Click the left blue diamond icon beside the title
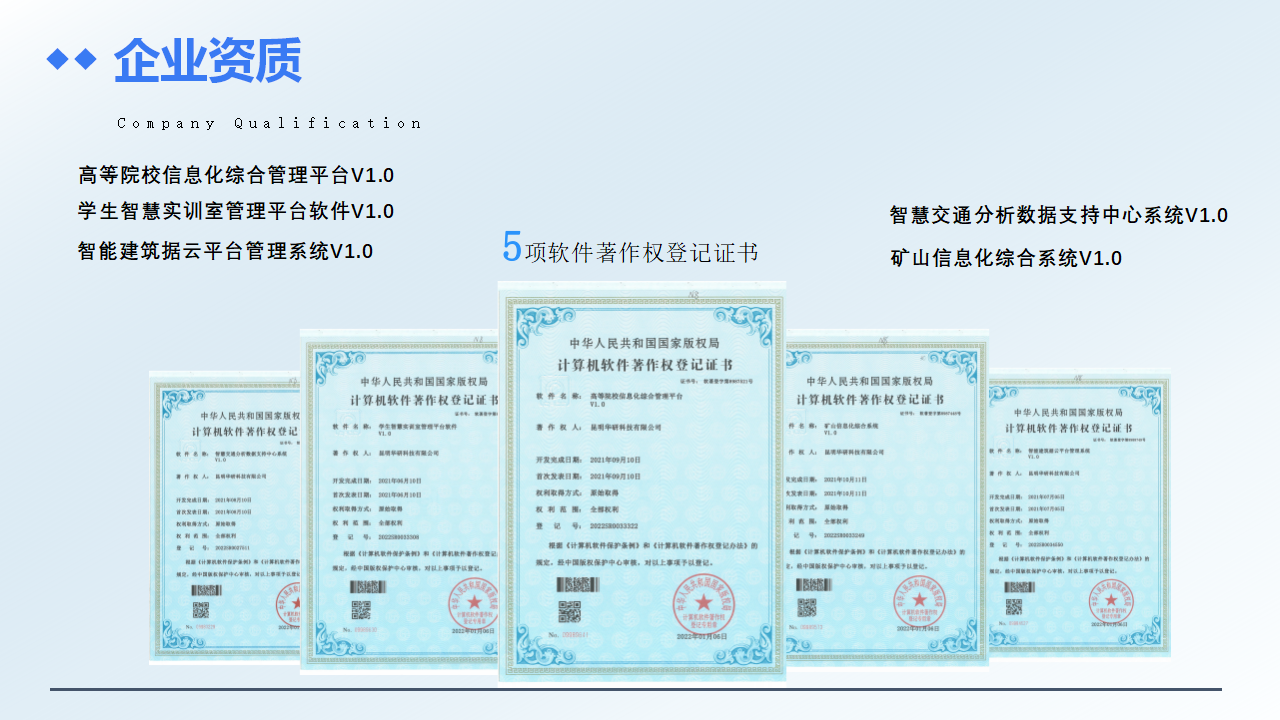1280x720 pixels. pyautogui.click(x=57, y=60)
